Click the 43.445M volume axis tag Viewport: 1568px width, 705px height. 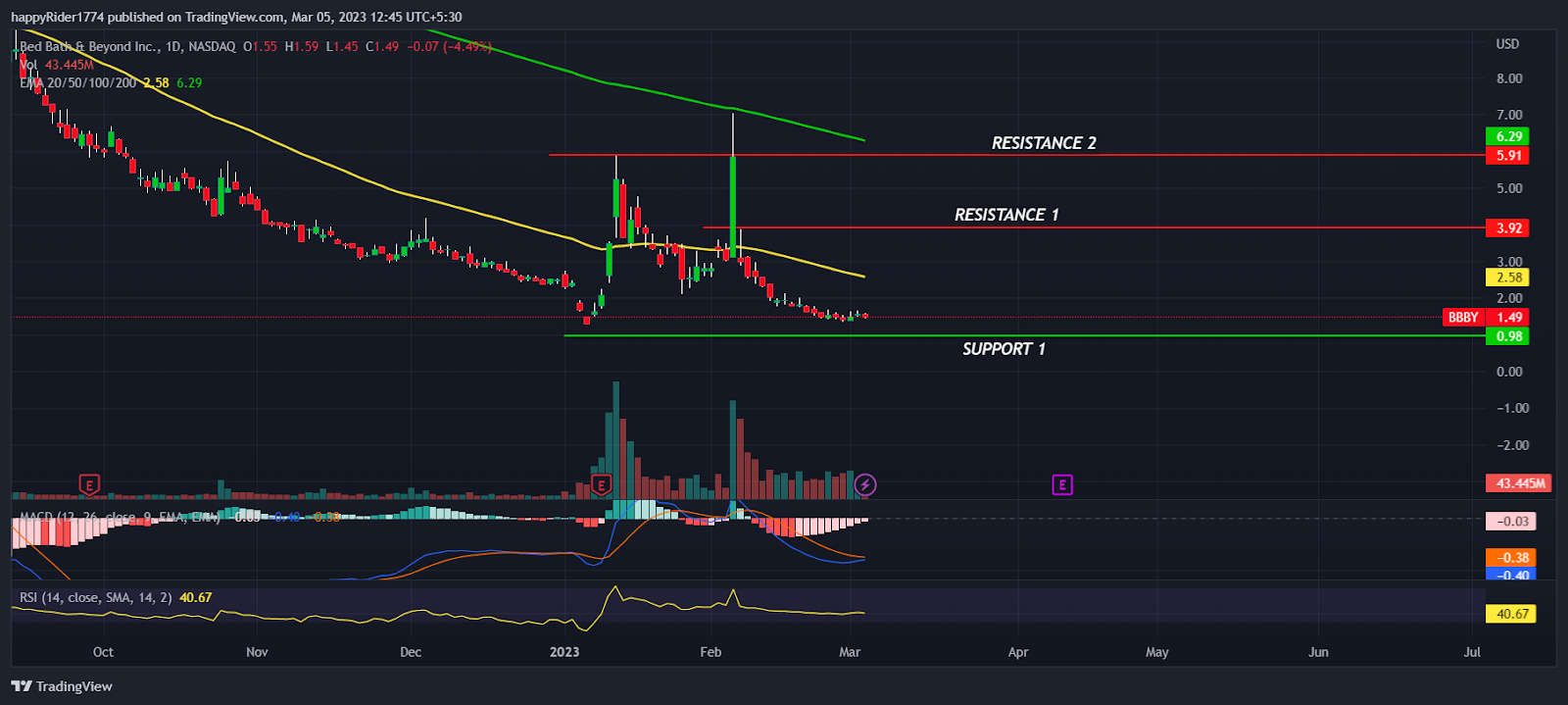click(x=1518, y=483)
